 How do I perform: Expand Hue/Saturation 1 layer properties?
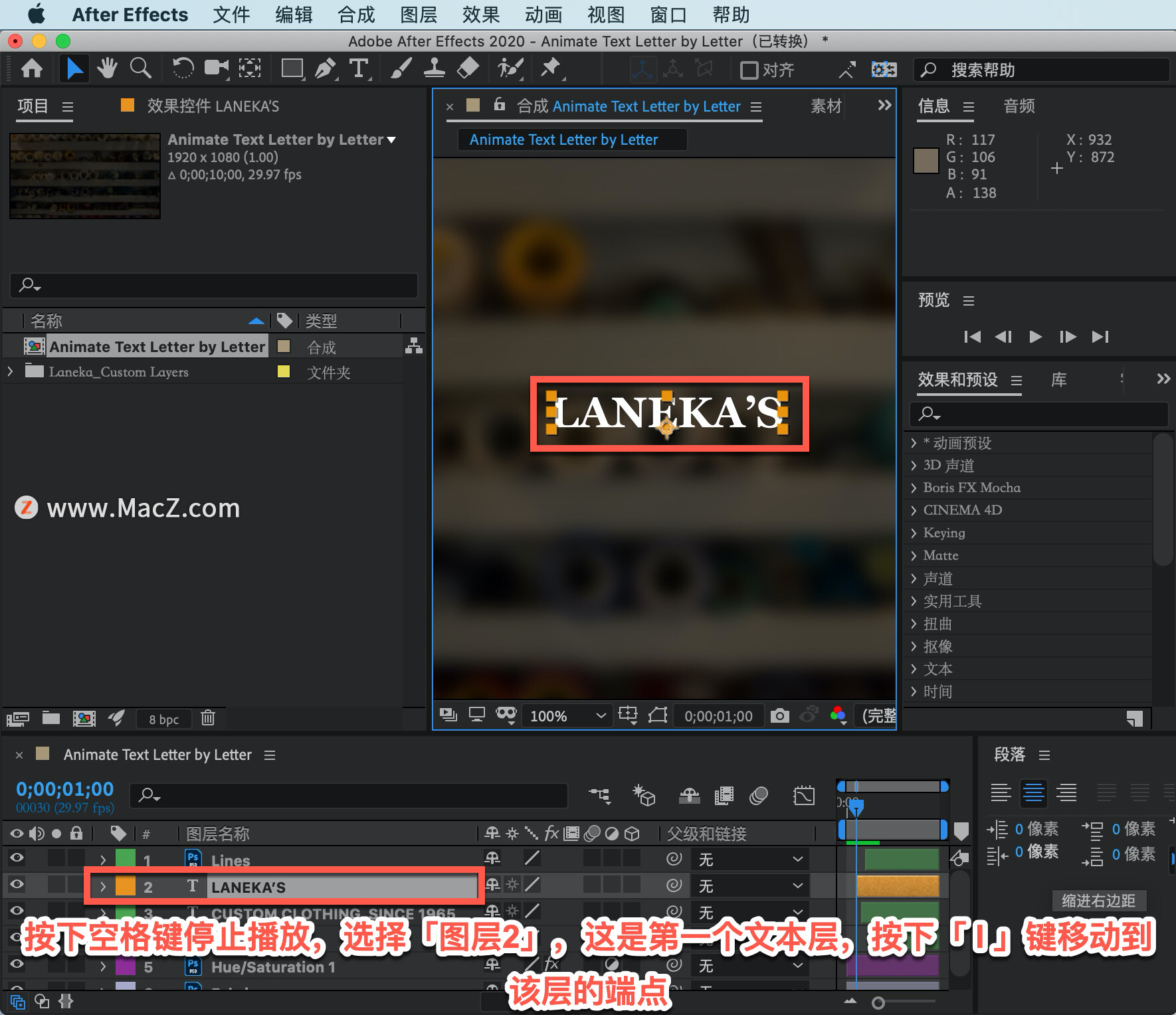(x=103, y=967)
